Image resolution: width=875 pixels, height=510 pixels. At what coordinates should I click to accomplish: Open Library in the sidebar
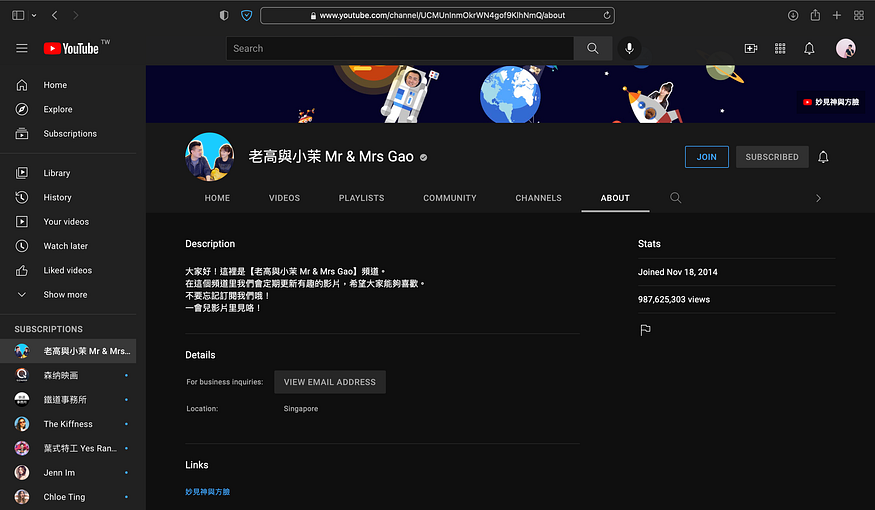click(68, 173)
